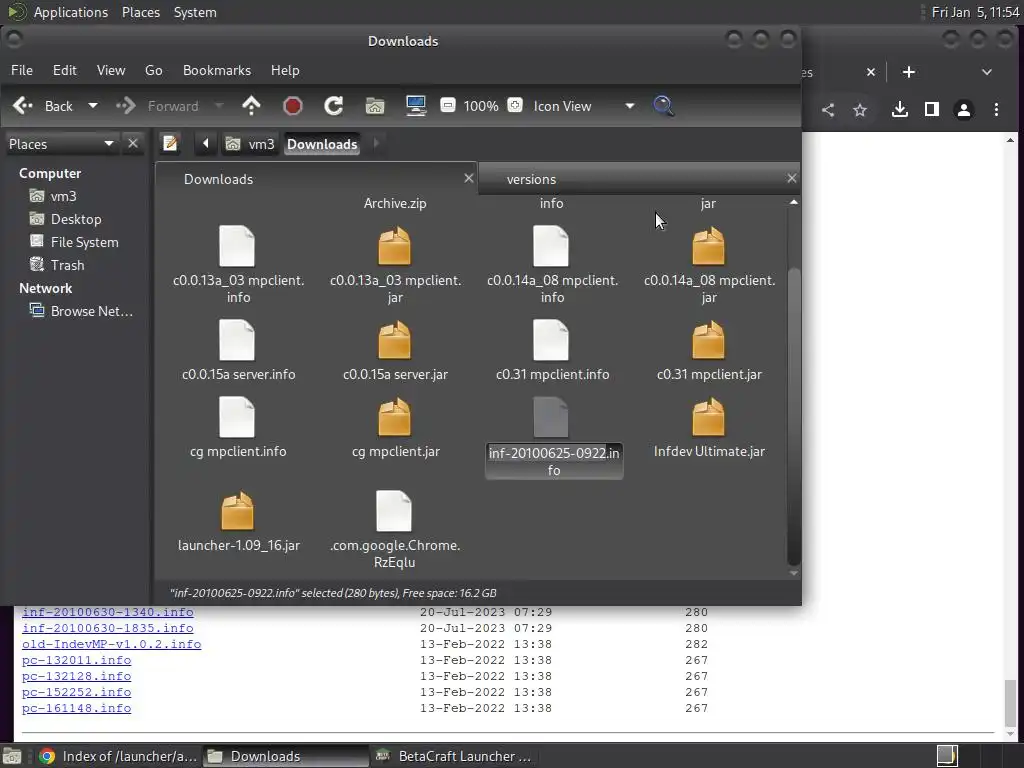1024x768 pixels.
Task: Open Edit menu
Action: (65, 70)
